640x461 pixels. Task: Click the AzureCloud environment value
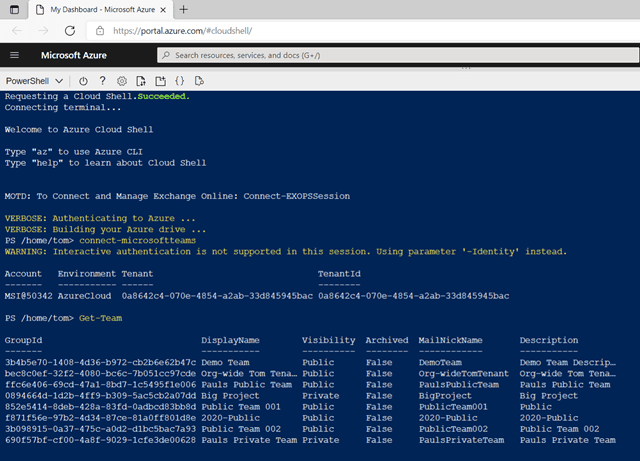[84, 296]
